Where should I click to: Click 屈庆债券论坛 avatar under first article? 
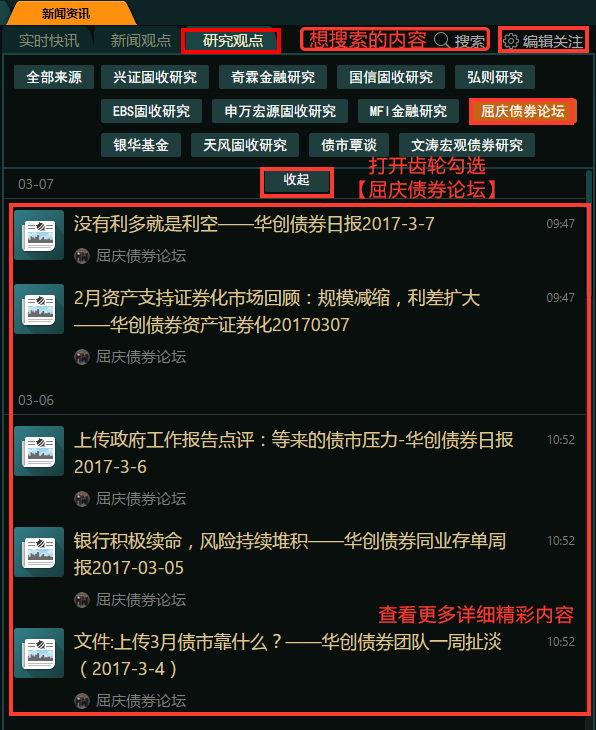(82, 256)
